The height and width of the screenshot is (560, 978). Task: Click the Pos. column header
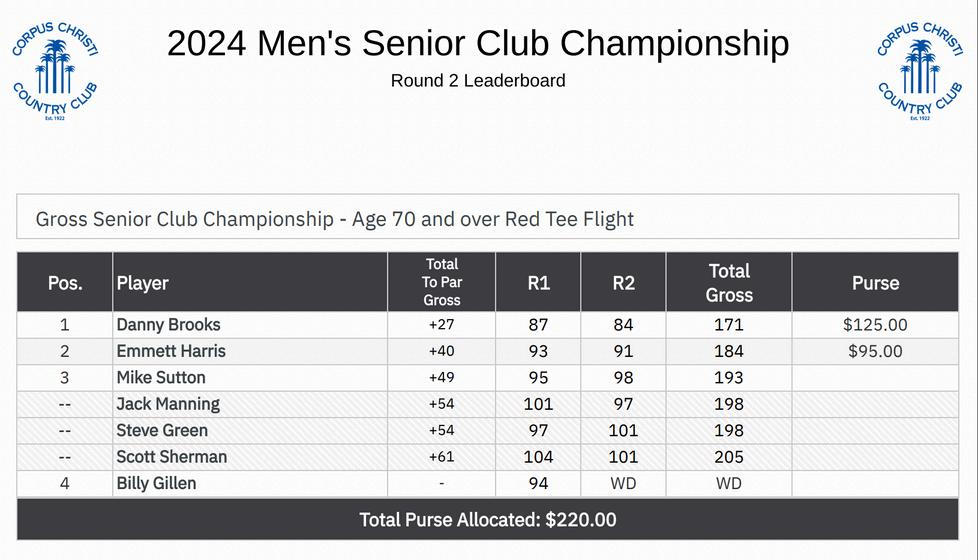coord(65,283)
